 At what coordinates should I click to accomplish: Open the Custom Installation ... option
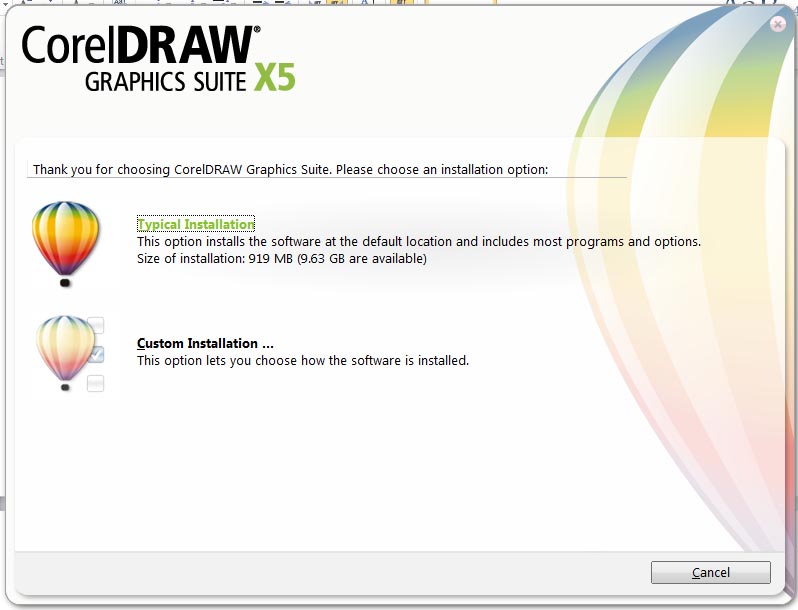point(205,343)
